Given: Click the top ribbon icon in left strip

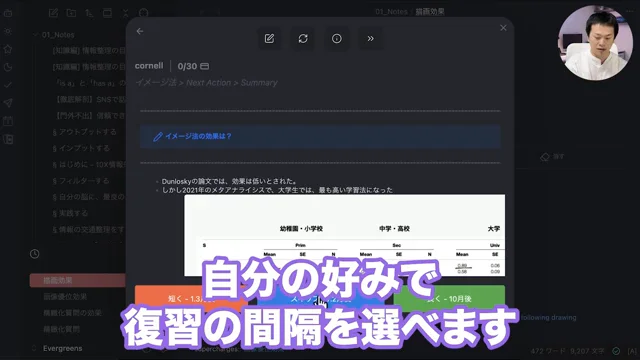Looking at the screenshot, I should (x=8, y=13).
